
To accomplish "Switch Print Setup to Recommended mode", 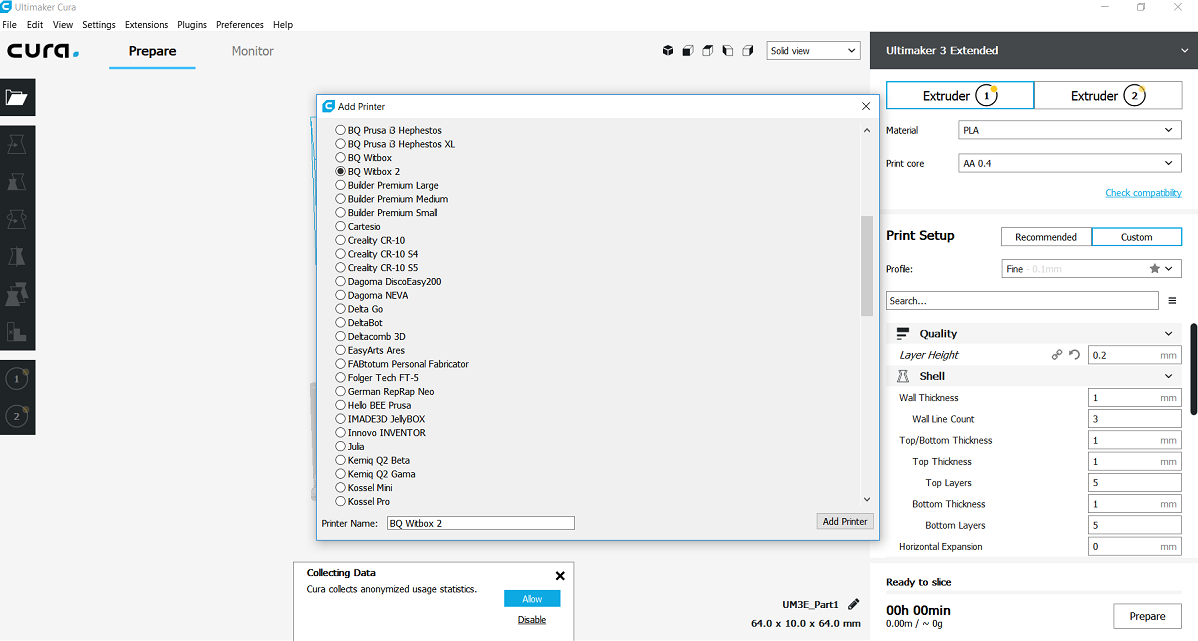I will (x=1046, y=237).
